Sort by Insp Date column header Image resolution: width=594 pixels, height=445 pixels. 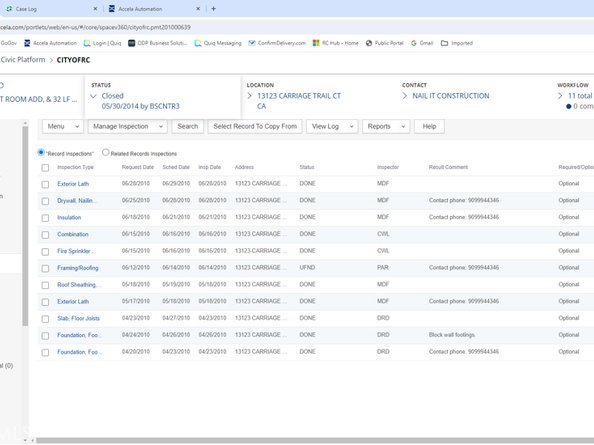pyautogui.click(x=209, y=167)
